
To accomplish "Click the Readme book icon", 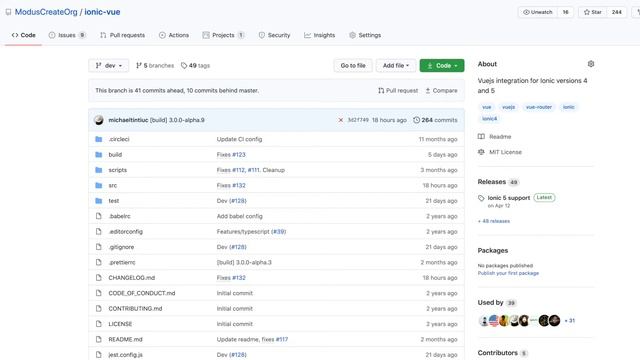I will (x=481, y=136).
